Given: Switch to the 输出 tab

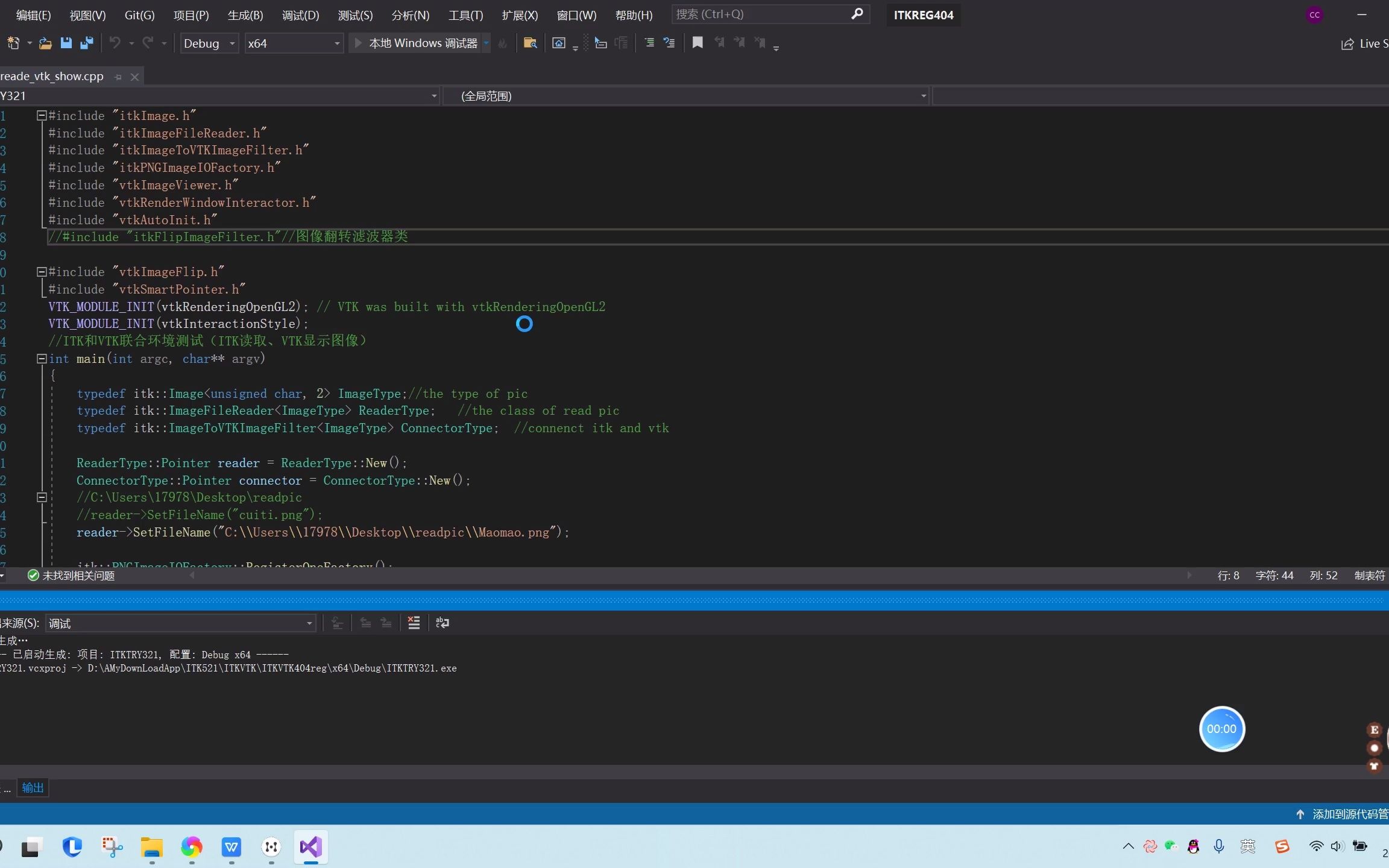Looking at the screenshot, I should point(33,787).
